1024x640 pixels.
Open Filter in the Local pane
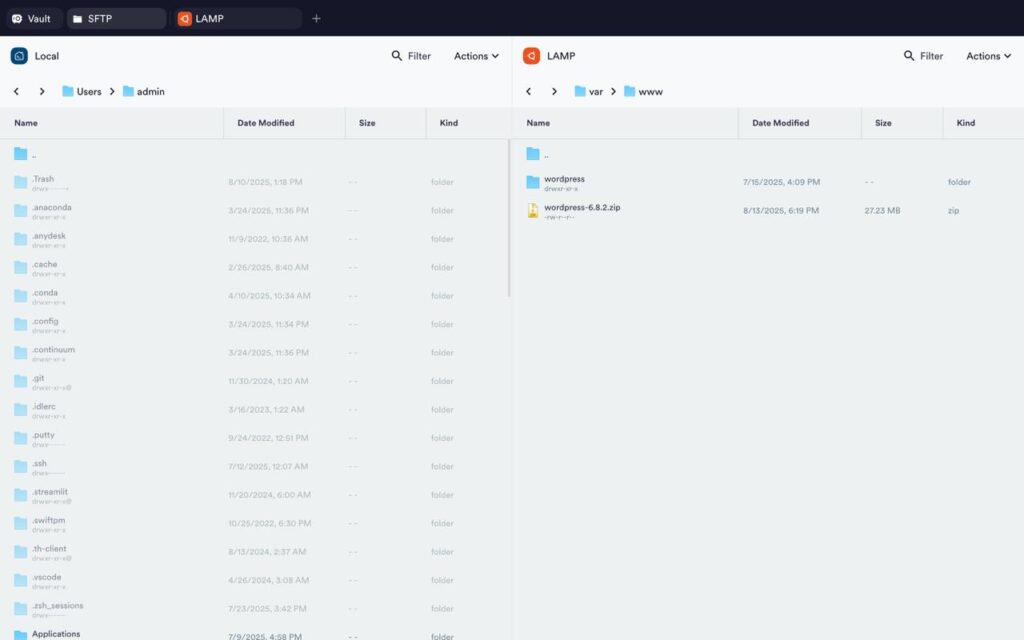tap(411, 56)
